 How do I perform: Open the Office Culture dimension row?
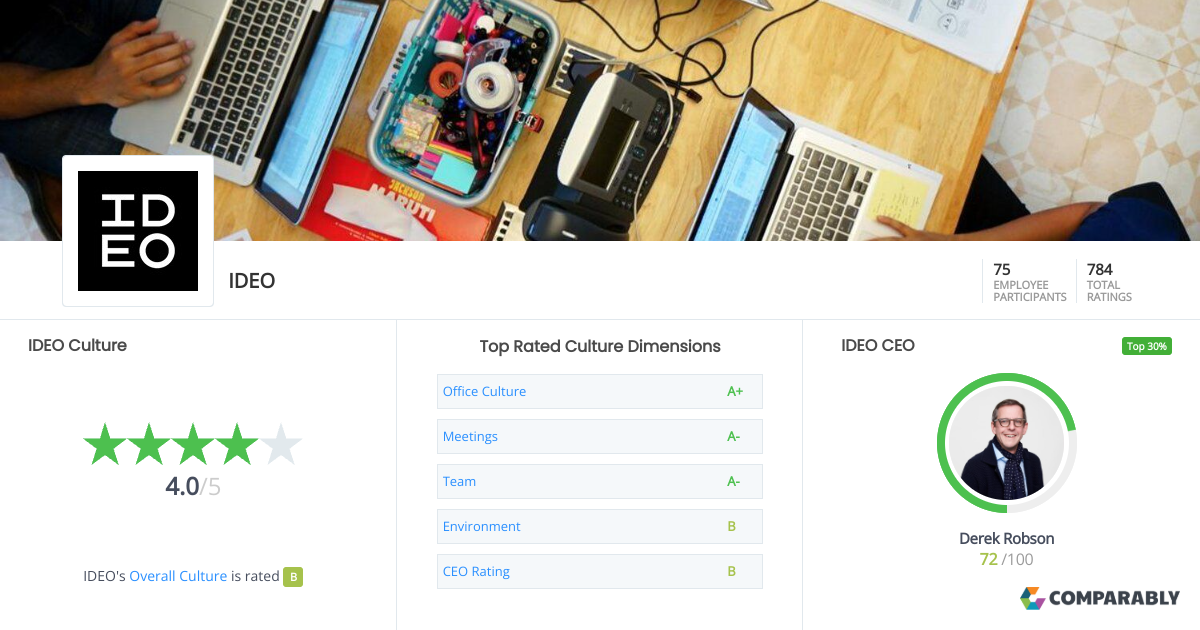pyautogui.click(x=600, y=391)
